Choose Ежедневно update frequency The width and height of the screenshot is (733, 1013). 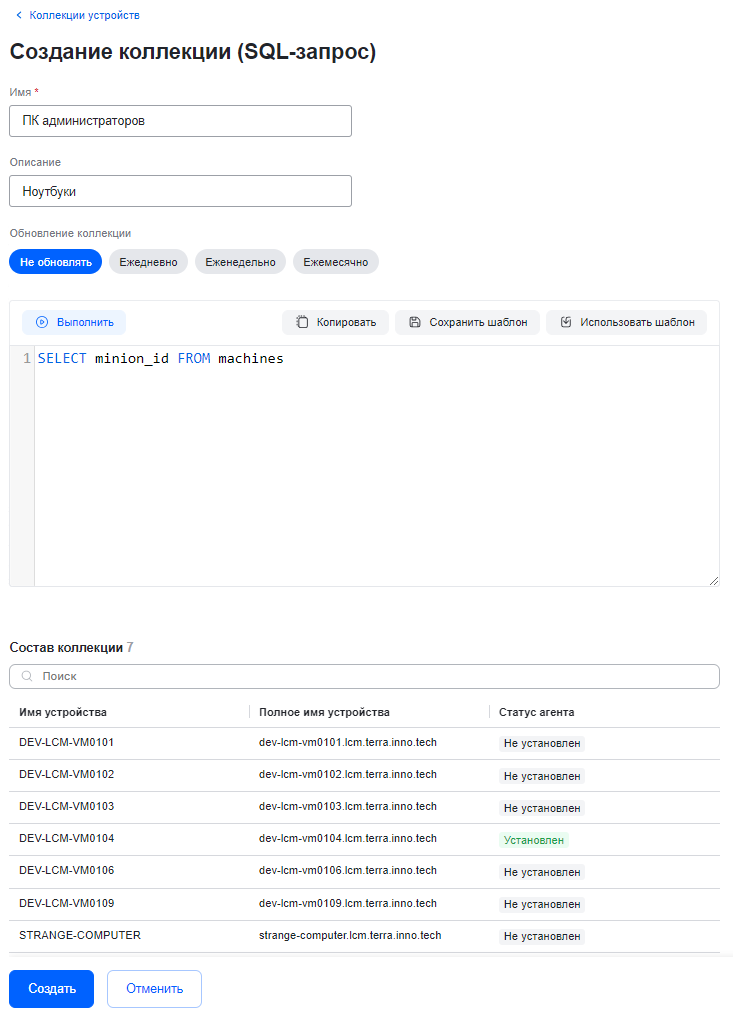point(148,262)
